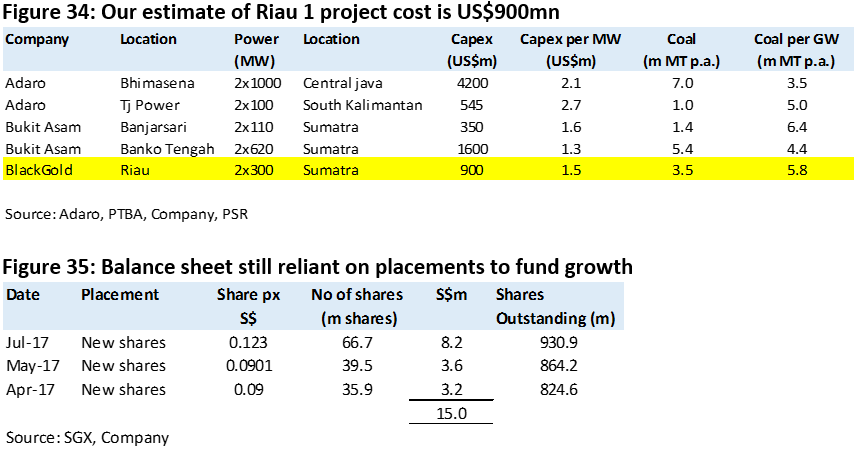The image size is (855, 449).
Task: Select the No of shares column header
Action: coord(357,306)
